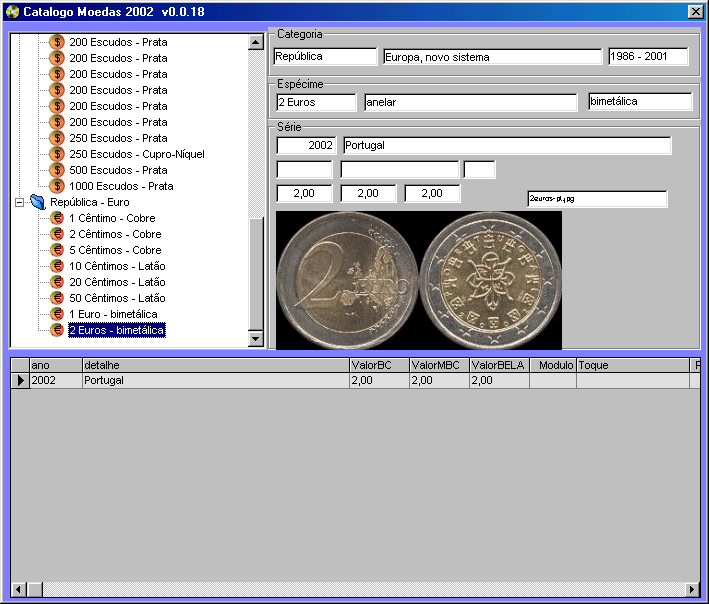This screenshot has width=709, height=604.
Task: Click the grid horizontal scrollbar right arrow
Action: click(x=692, y=589)
